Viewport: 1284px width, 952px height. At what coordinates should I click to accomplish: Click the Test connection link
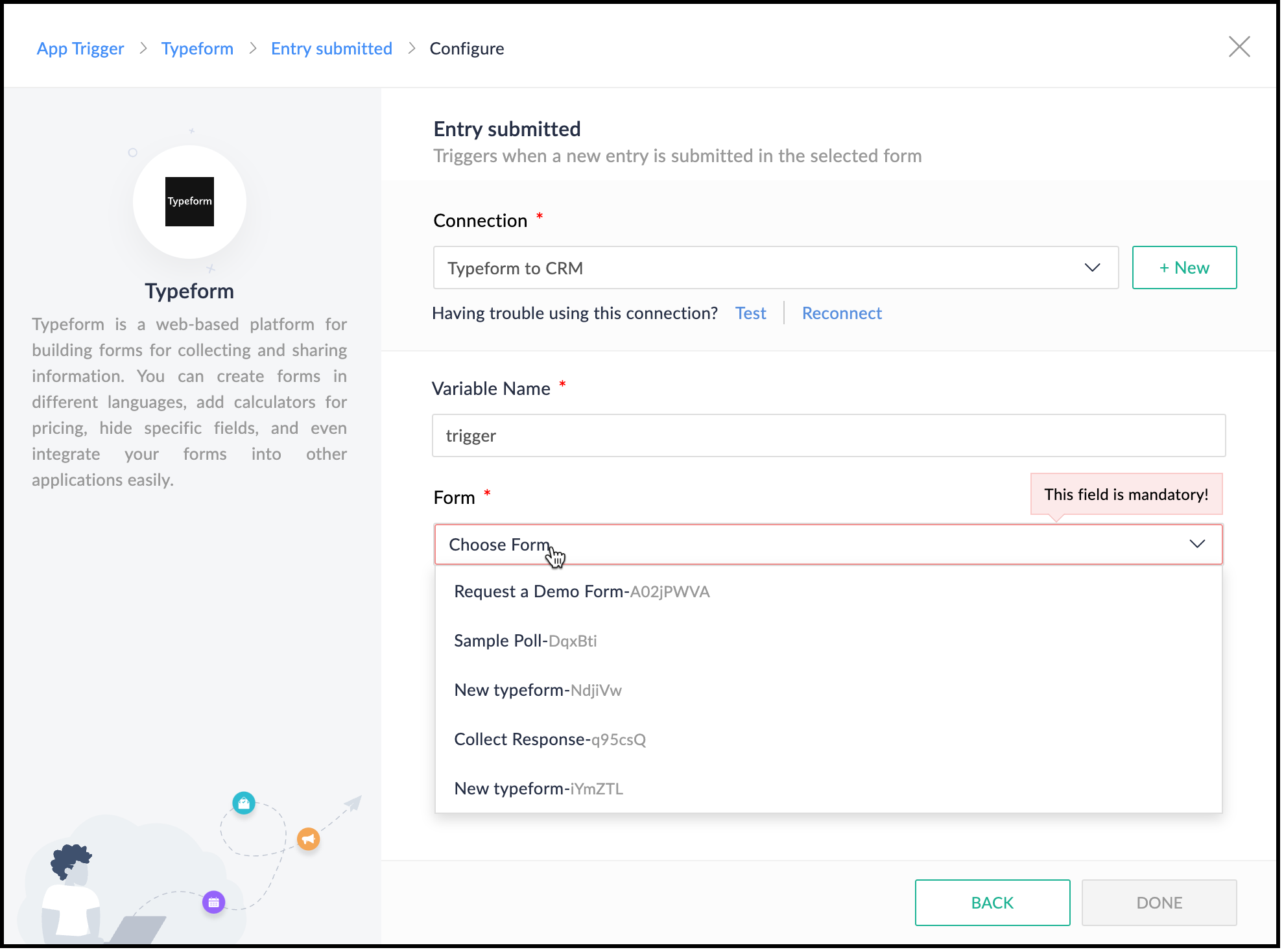[750, 313]
